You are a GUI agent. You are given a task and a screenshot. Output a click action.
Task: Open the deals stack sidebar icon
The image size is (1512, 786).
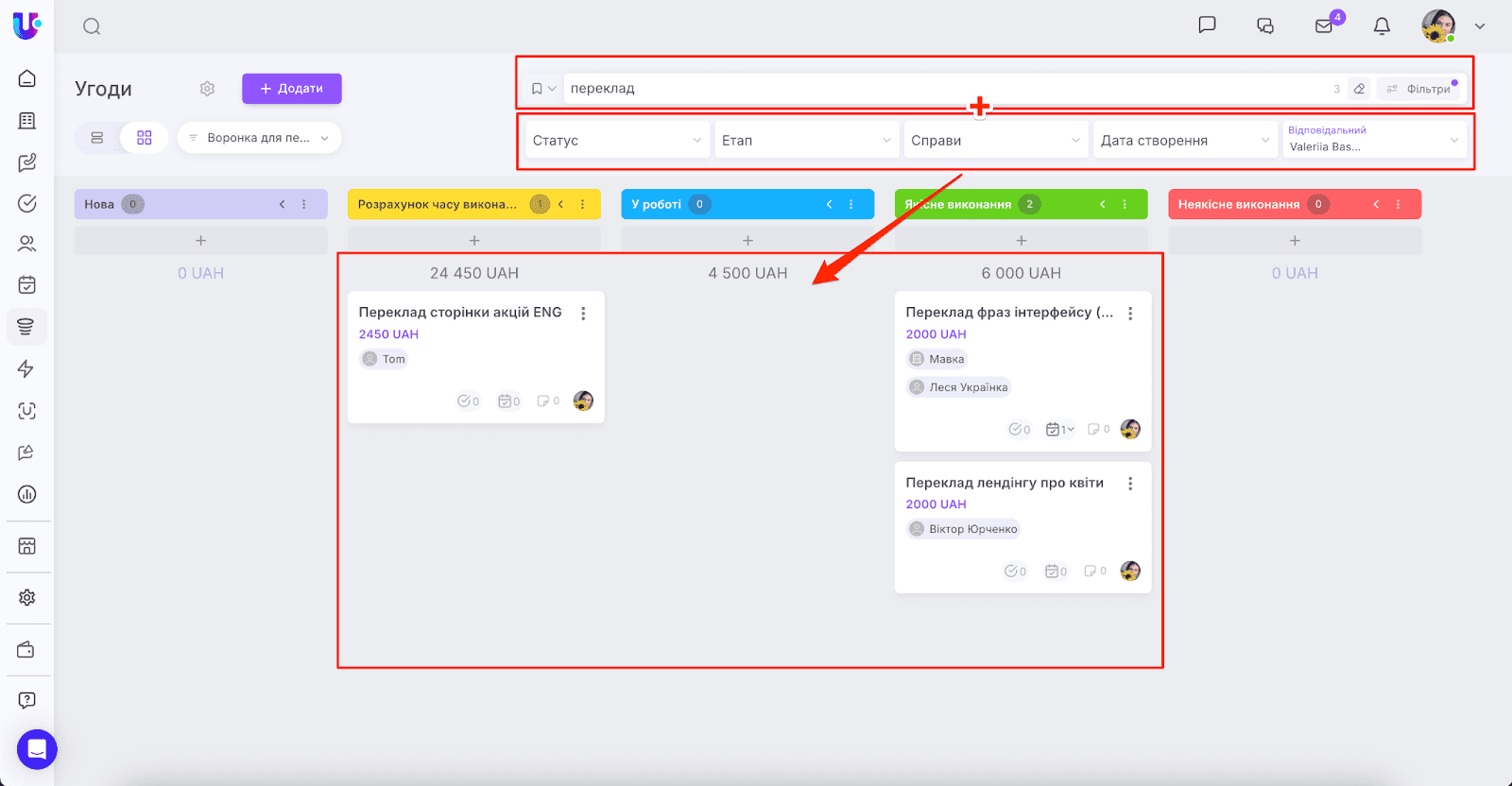[x=26, y=327]
